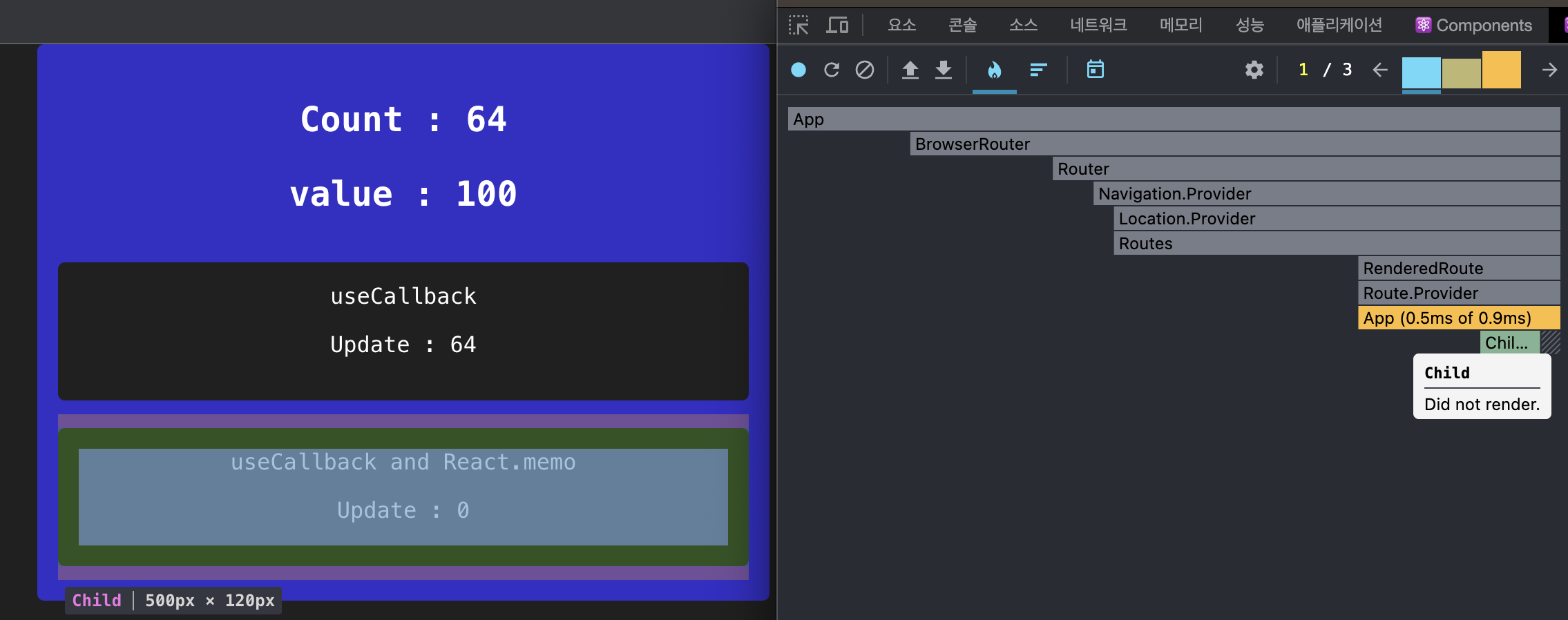This screenshot has height=620, width=1568.
Task: Select the Route.Provider flamegraph bar
Action: click(1459, 293)
